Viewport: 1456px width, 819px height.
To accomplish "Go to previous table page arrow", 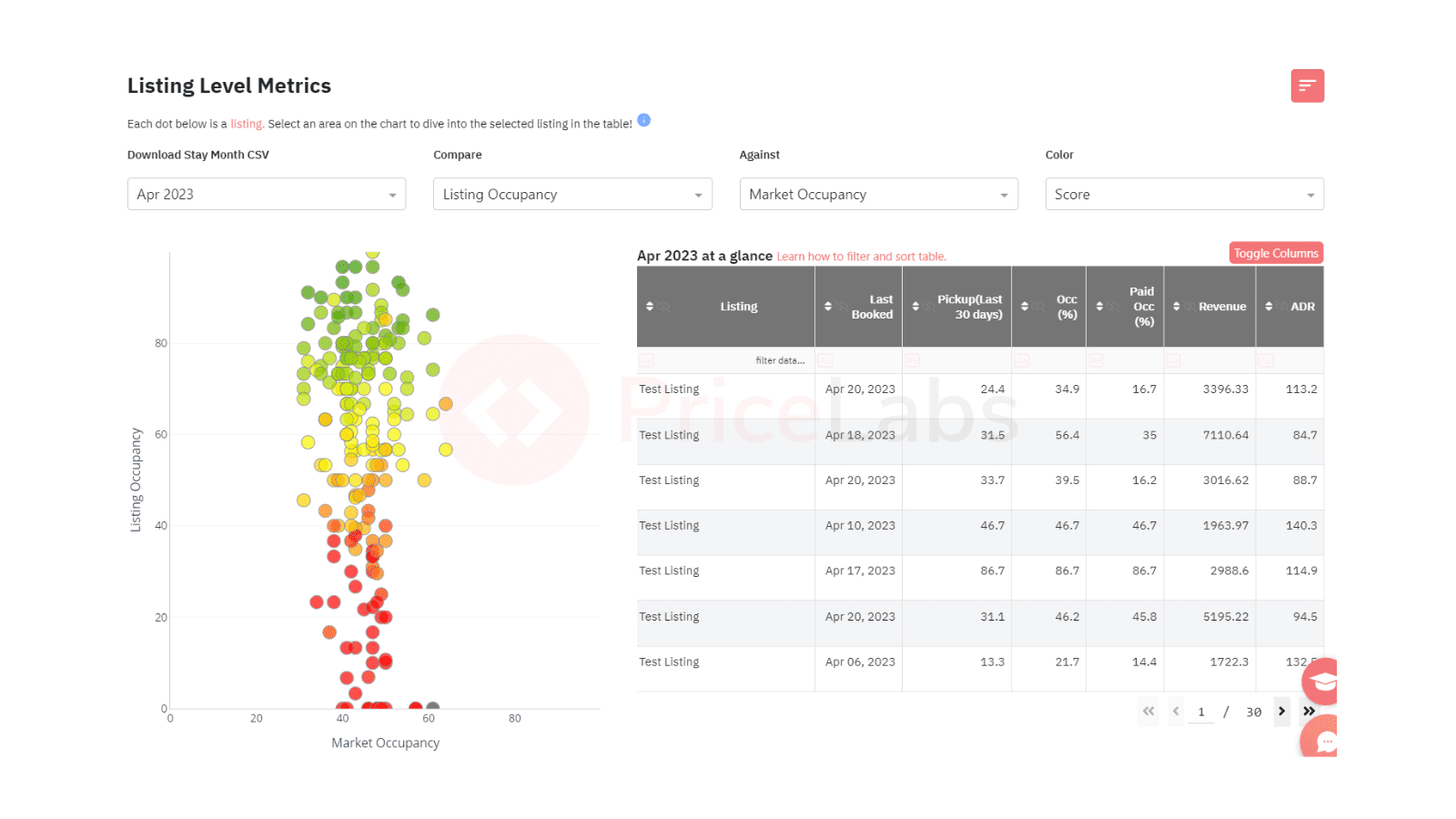I will coord(1176,712).
